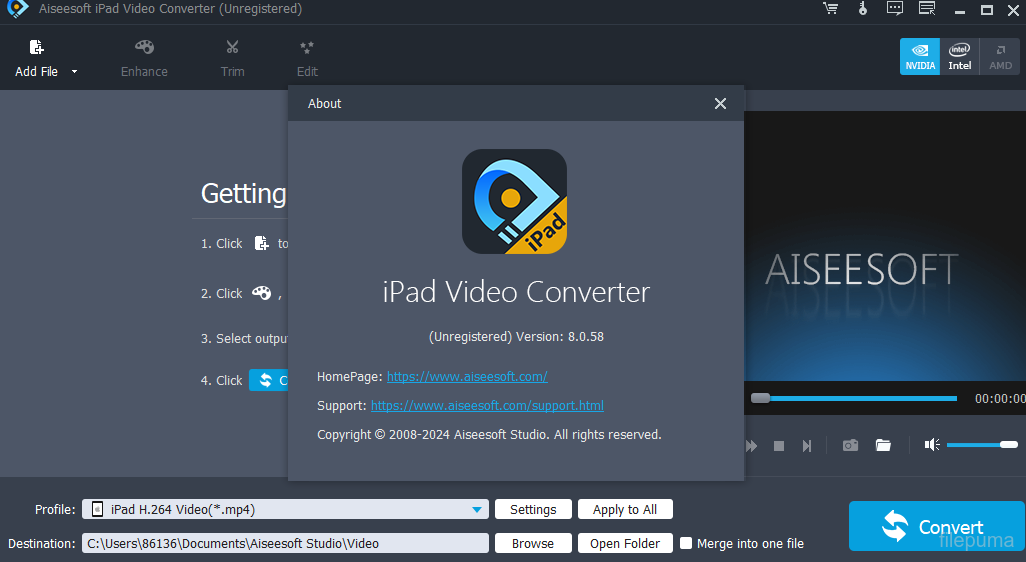Open the menu icon in title bar
Image resolution: width=1026 pixels, height=562 pixels.
click(x=927, y=9)
